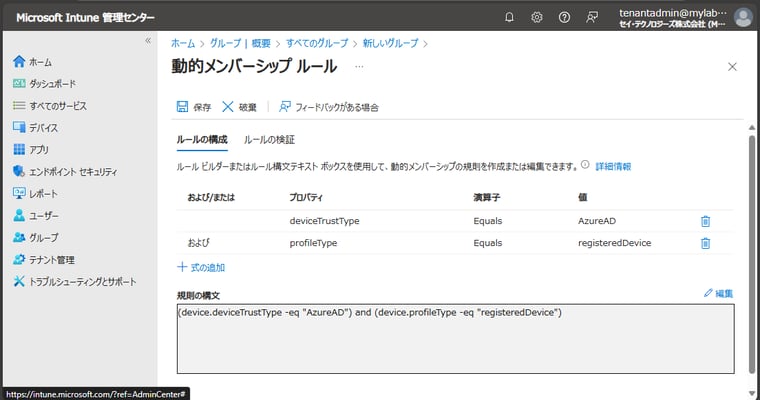Viewport: 760px width, 400px height.
Task: Close the 動的メンバーシップ ルール pane
Action: [x=732, y=66]
